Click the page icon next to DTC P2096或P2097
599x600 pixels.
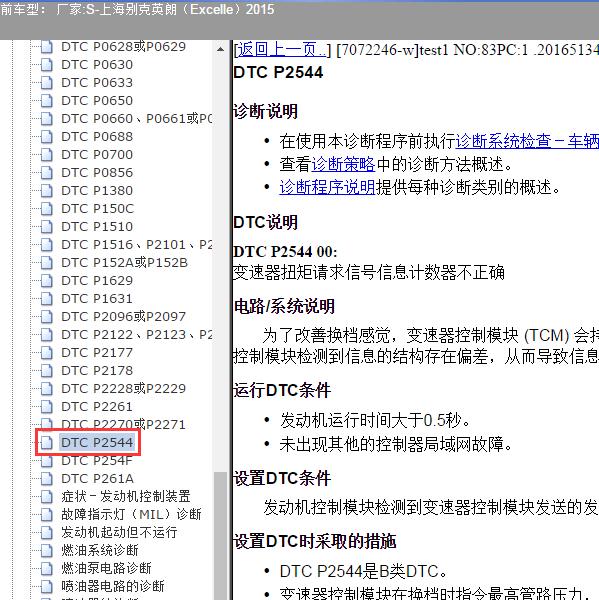click(46, 316)
